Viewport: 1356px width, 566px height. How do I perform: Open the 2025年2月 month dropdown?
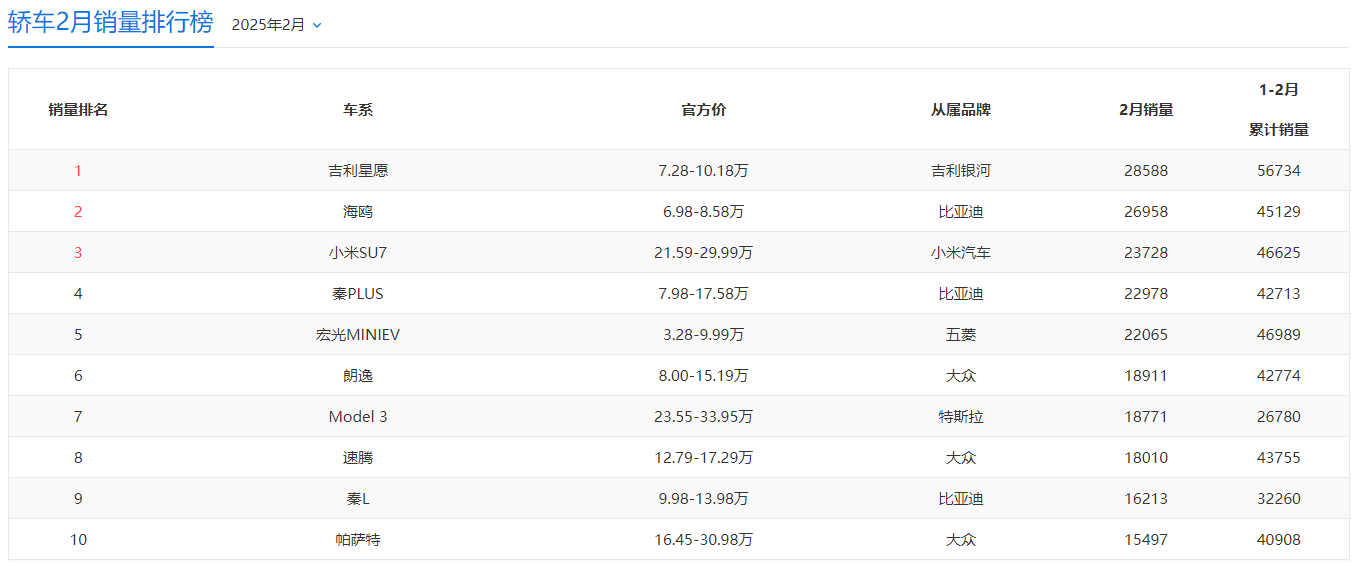tap(277, 25)
